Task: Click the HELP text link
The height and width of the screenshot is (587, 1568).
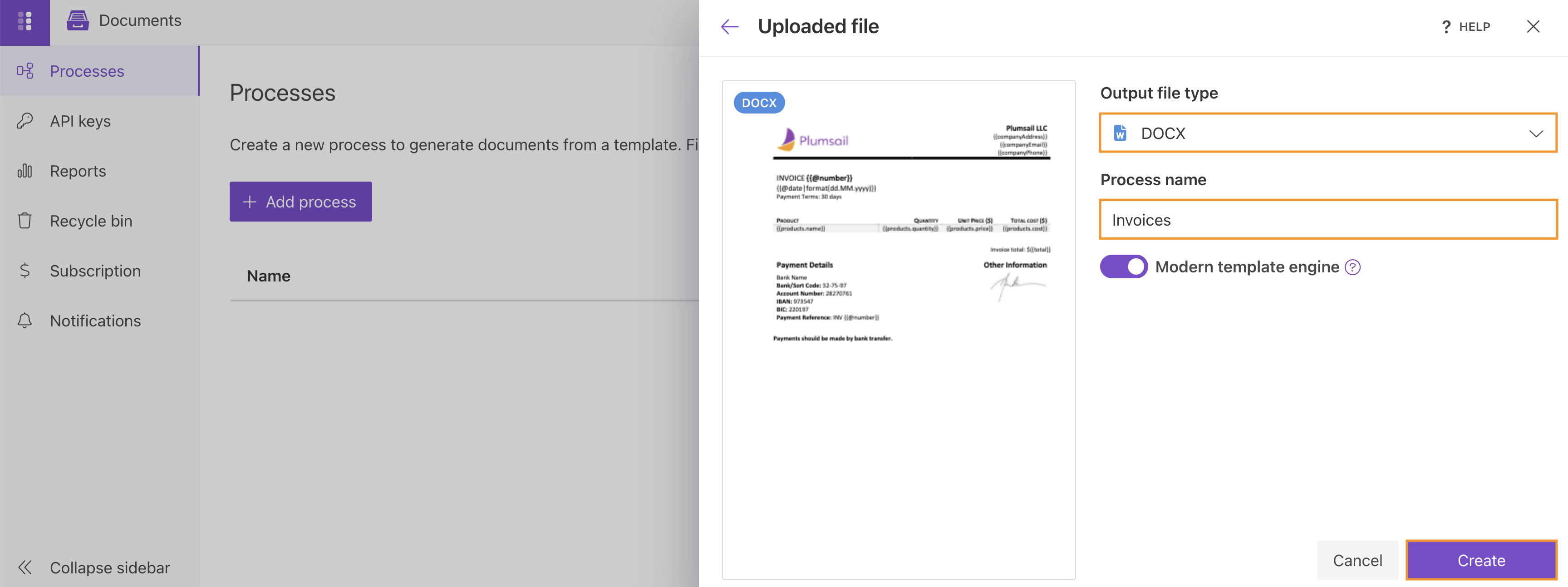Action: click(1474, 27)
